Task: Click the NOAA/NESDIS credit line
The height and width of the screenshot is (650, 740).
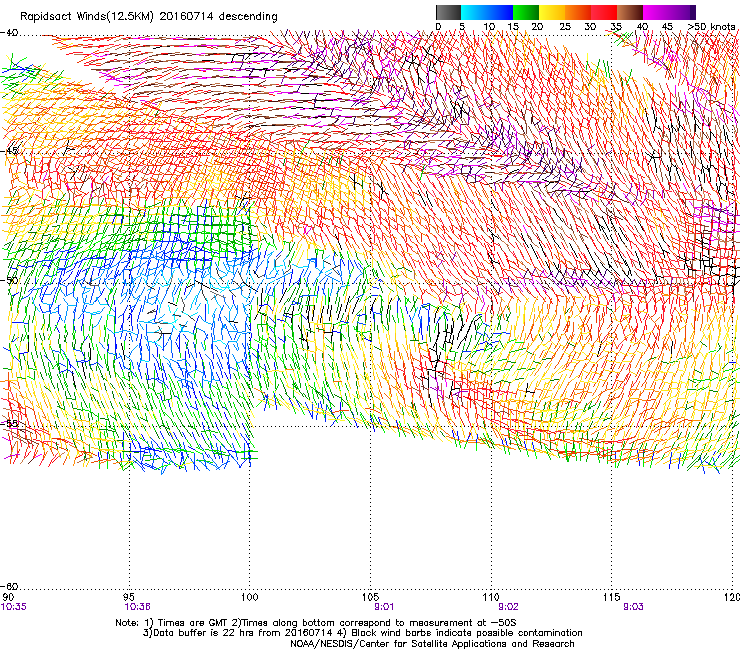Action: click(432, 644)
